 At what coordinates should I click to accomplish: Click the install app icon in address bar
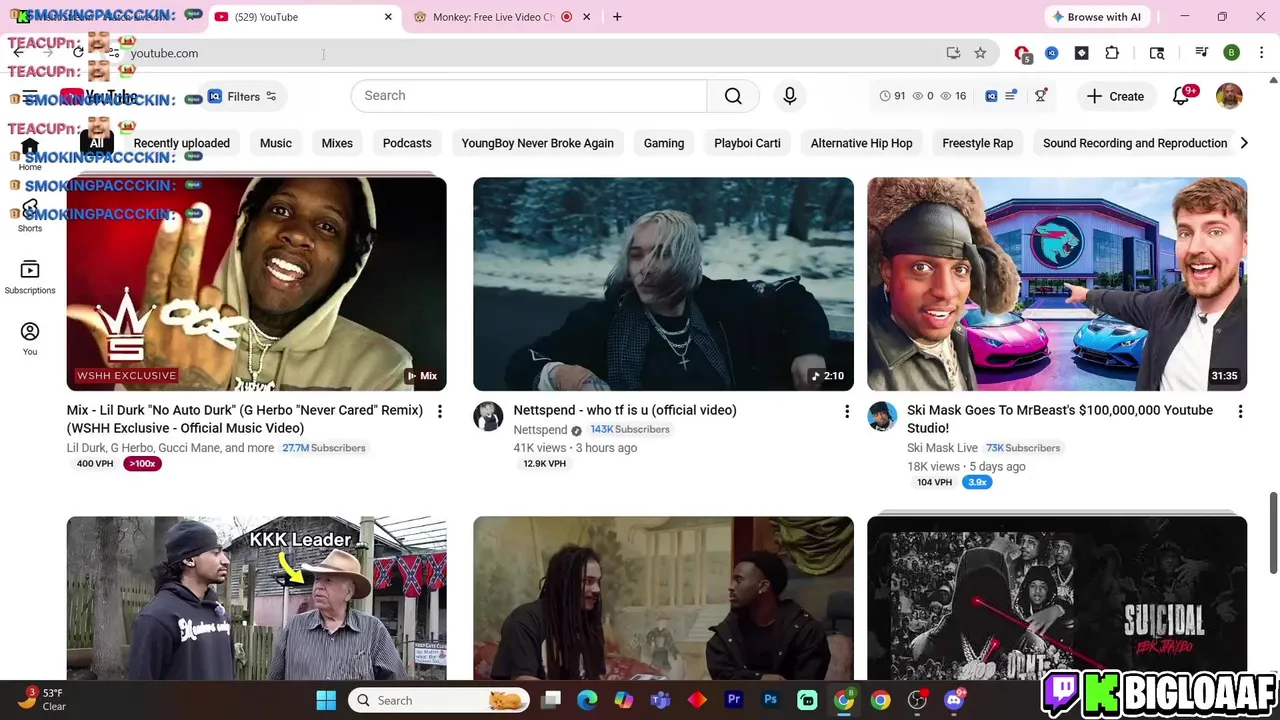point(953,53)
